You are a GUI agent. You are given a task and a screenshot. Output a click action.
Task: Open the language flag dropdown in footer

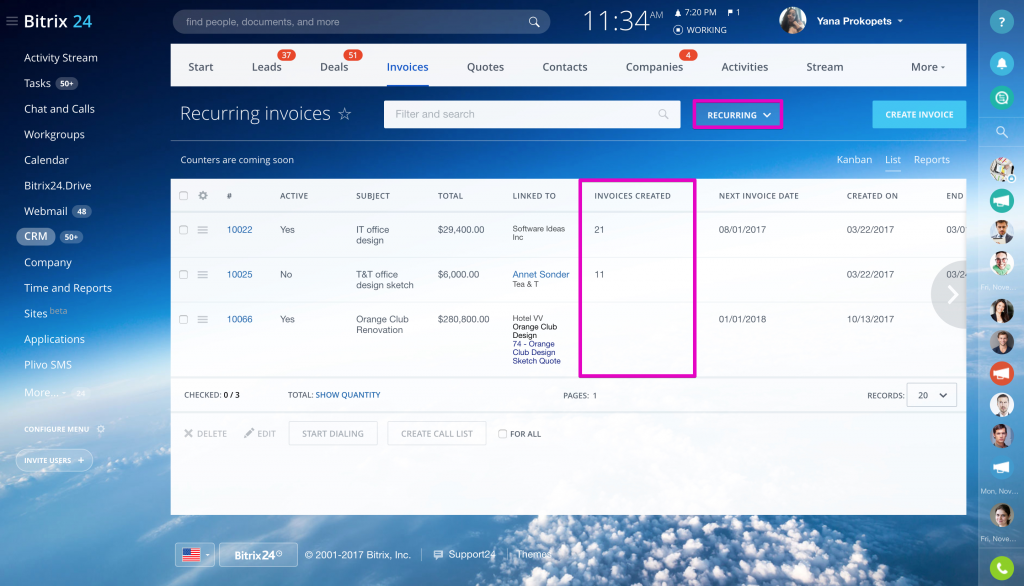click(195, 555)
